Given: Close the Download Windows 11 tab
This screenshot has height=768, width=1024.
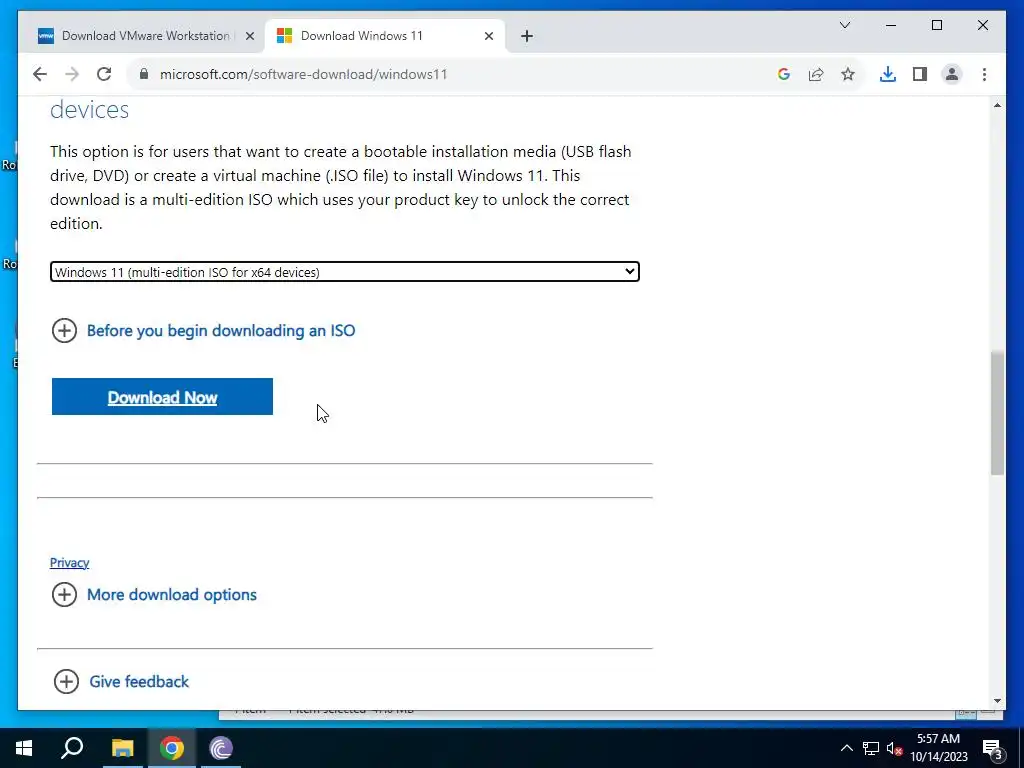Looking at the screenshot, I should [488, 36].
